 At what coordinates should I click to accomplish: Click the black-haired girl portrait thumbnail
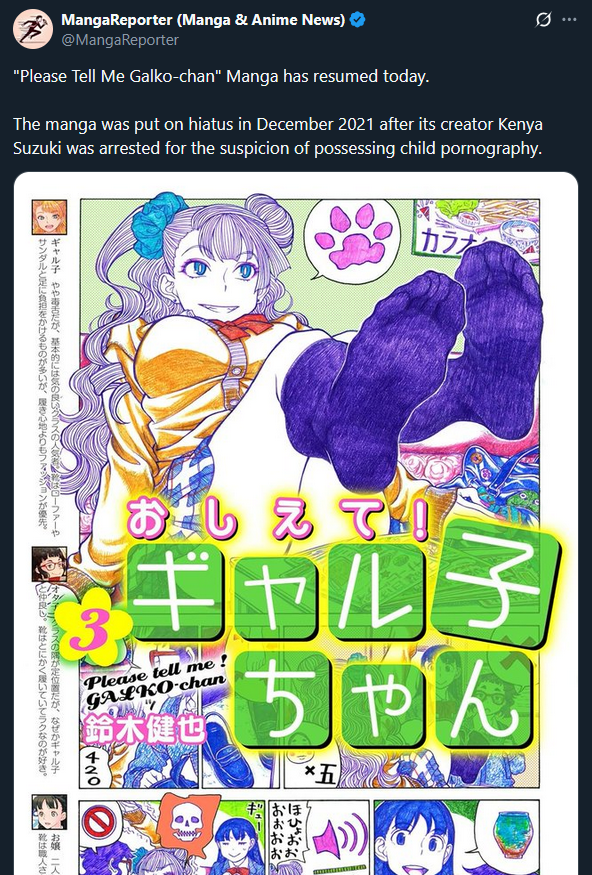pyautogui.click(x=49, y=812)
